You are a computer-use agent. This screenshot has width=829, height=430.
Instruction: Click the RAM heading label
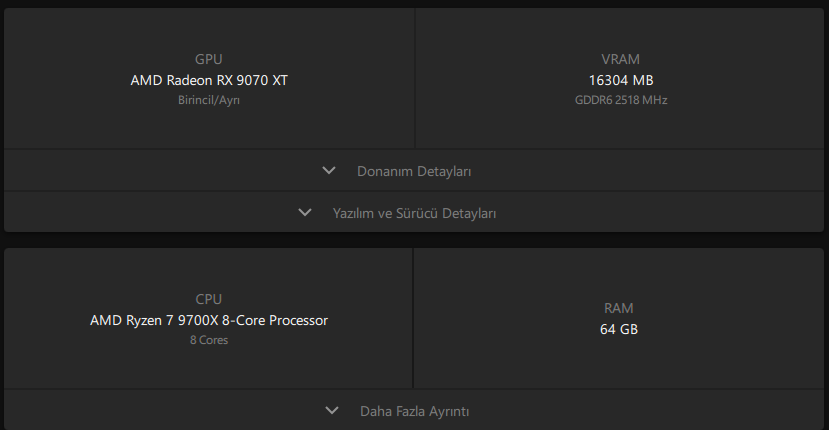[620, 308]
